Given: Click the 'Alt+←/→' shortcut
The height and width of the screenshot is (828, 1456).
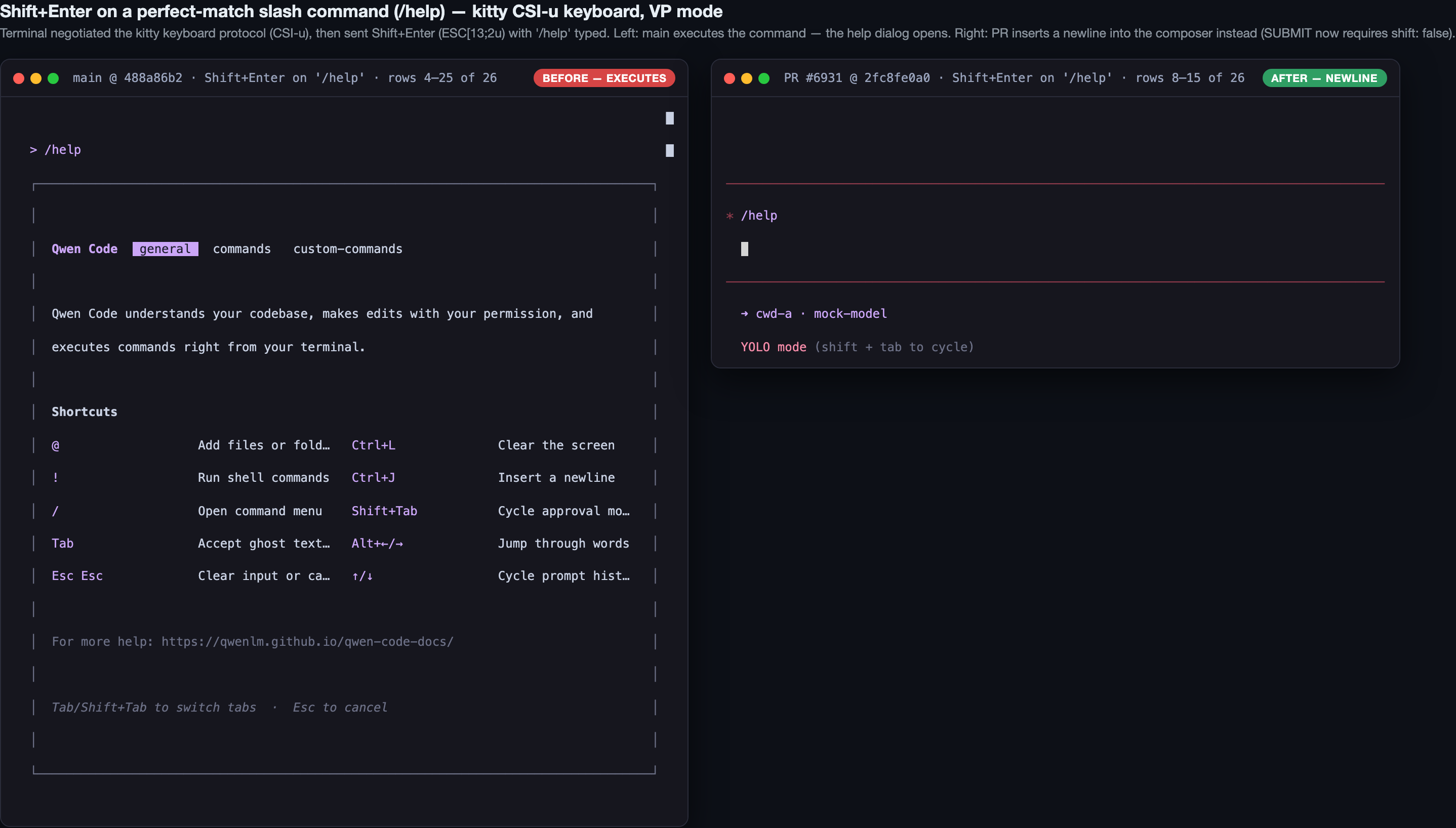Looking at the screenshot, I should (377, 543).
